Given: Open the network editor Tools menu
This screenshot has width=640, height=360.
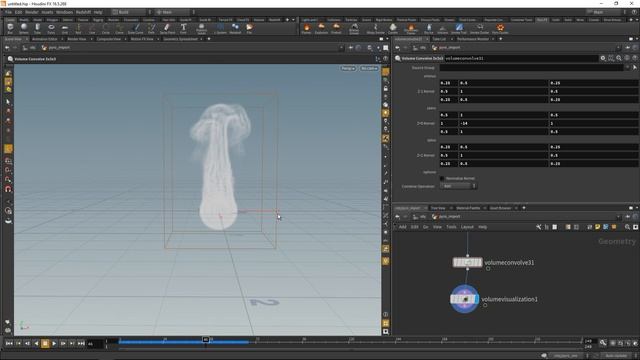Looking at the screenshot, I should click(451, 227).
